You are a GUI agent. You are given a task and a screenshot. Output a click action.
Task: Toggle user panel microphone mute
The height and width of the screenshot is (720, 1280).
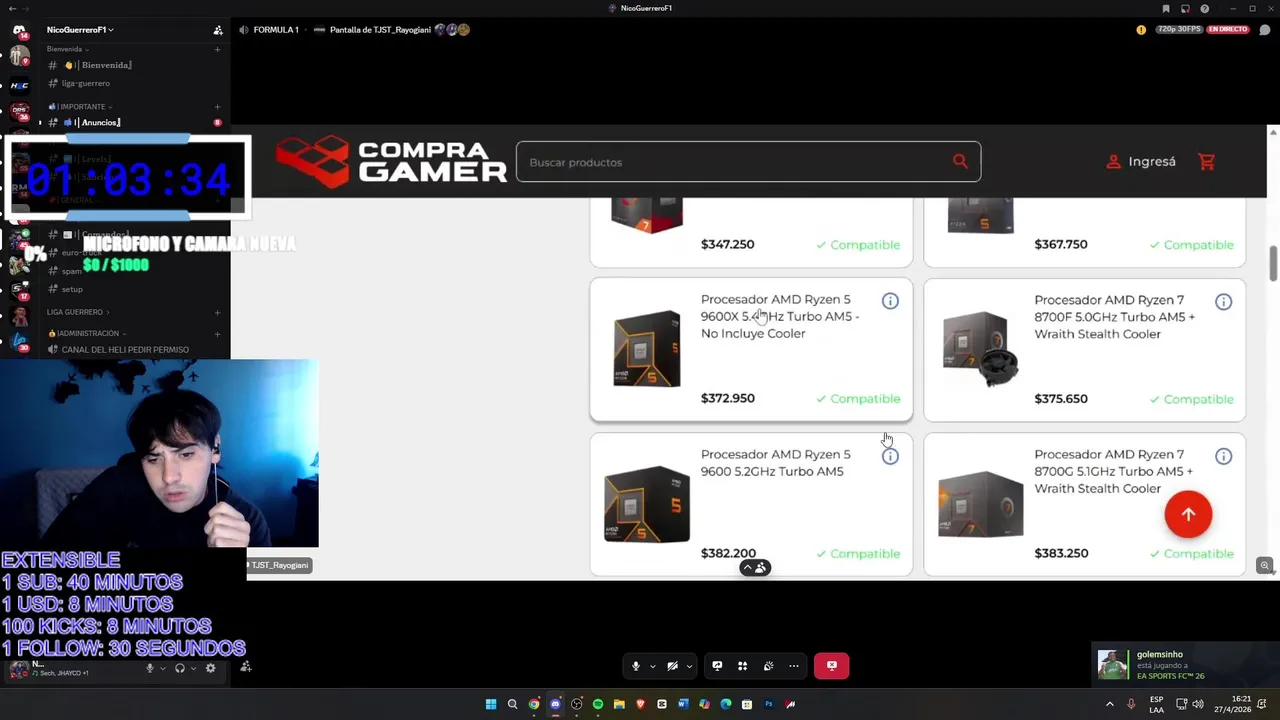point(150,668)
